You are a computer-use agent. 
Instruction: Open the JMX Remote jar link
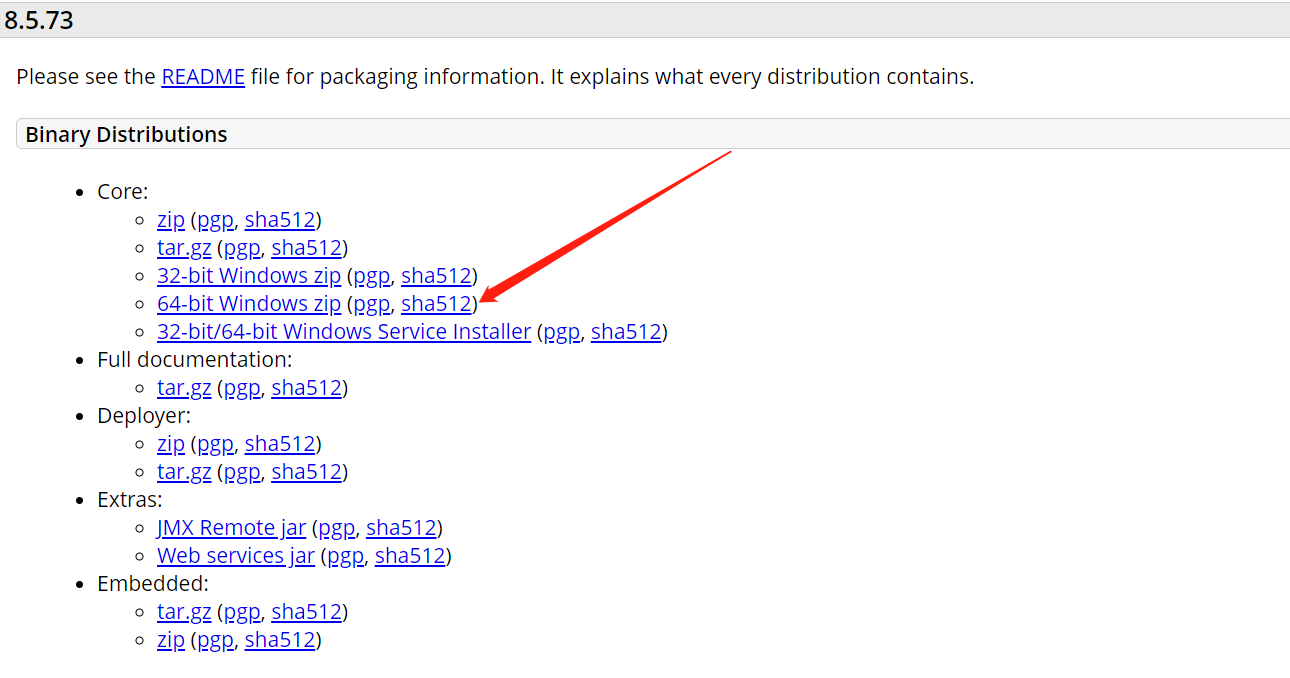click(231, 528)
